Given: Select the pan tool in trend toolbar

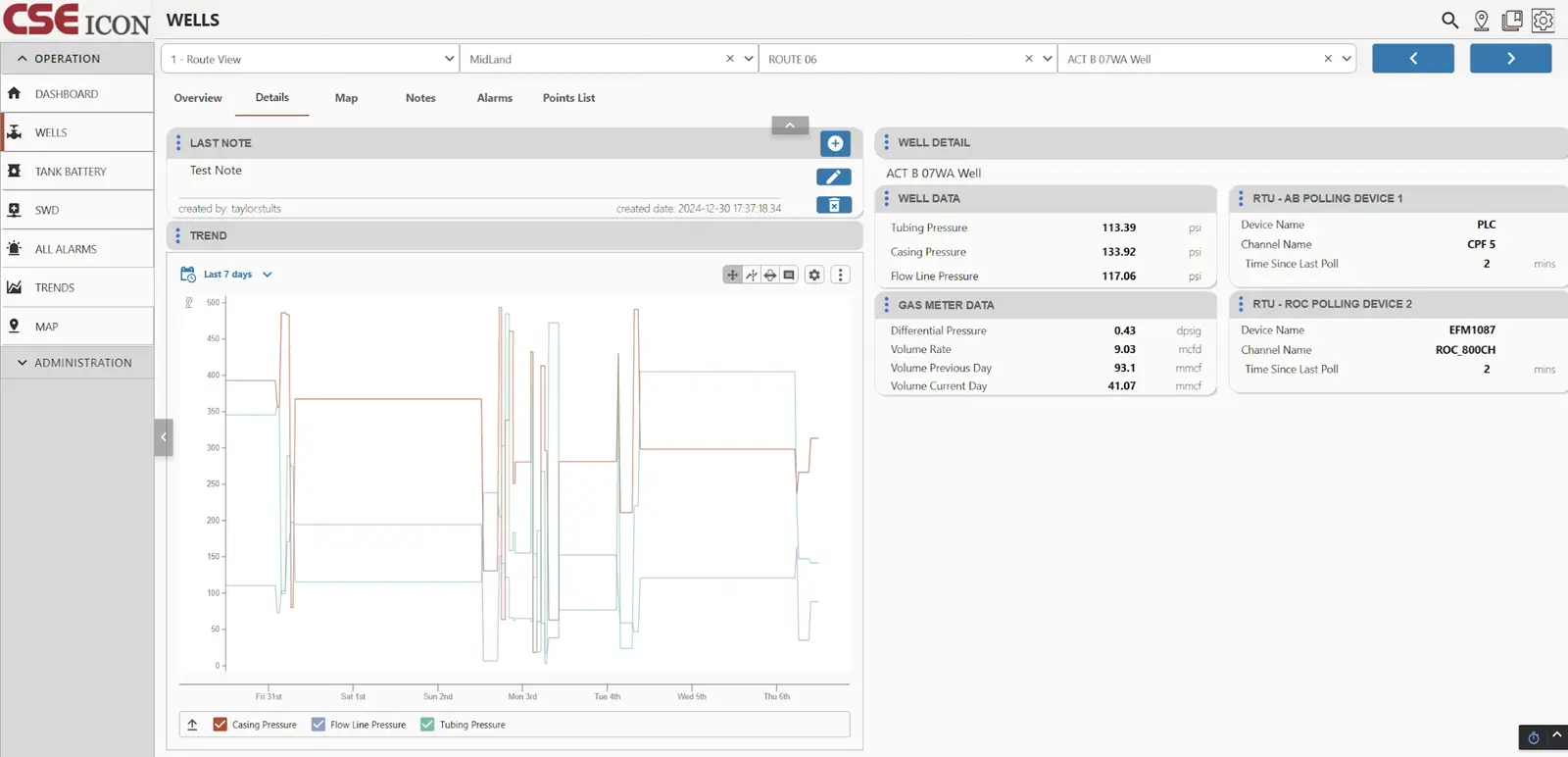Looking at the screenshot, I should 732,276.
